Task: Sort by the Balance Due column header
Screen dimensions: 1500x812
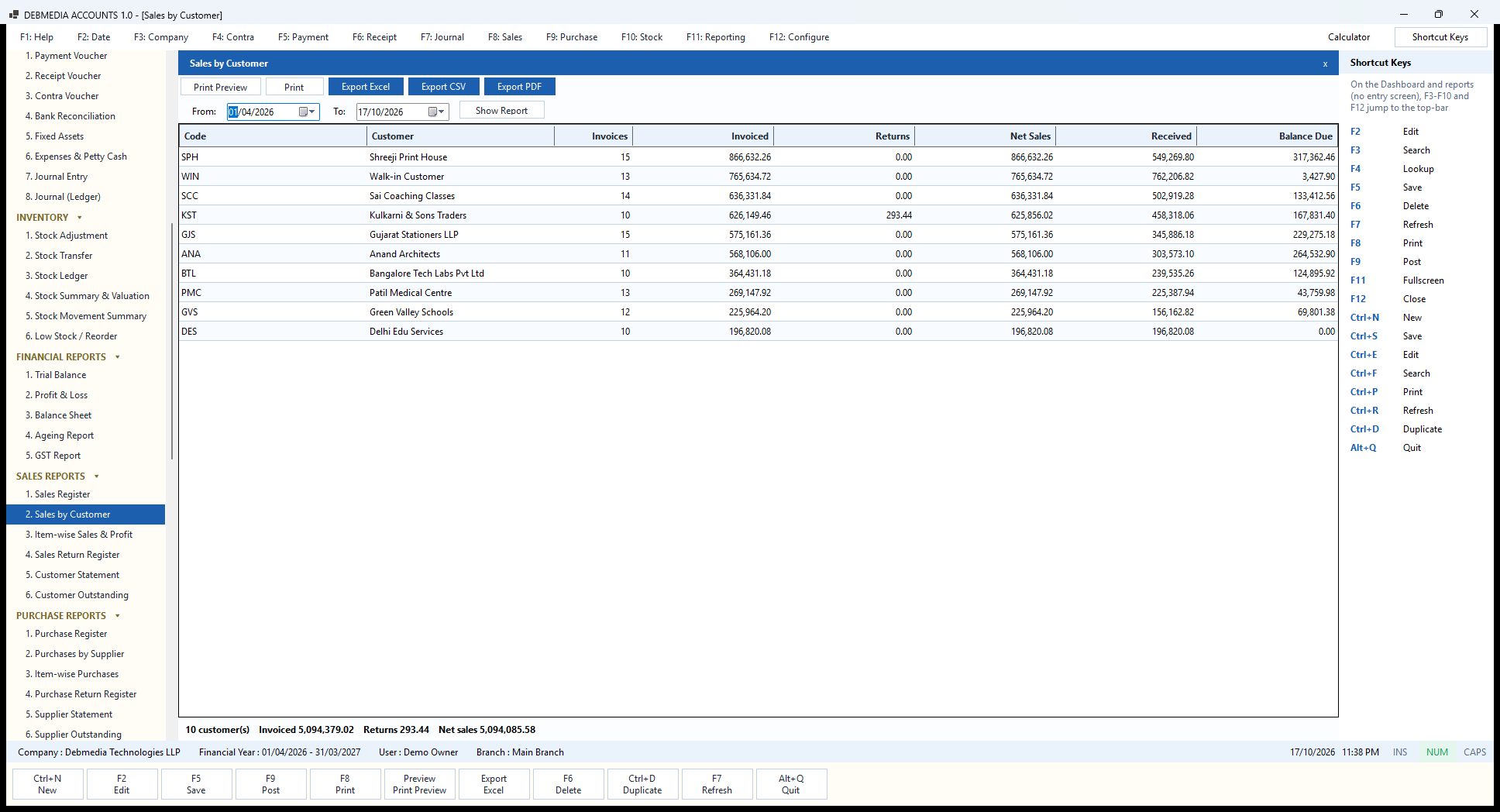Action: coord(1267,136)
